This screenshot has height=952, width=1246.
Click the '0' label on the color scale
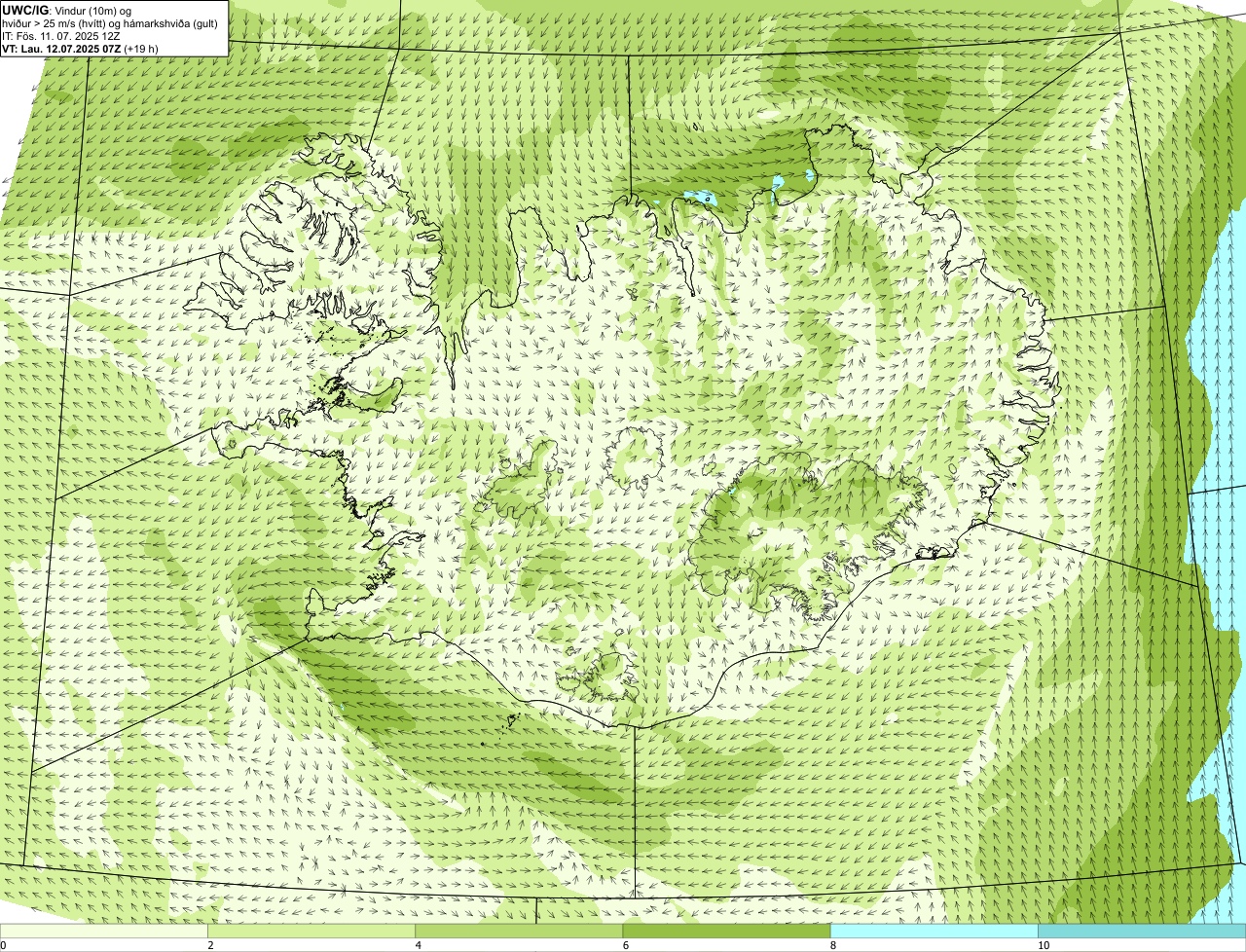(x=3, y=945)
